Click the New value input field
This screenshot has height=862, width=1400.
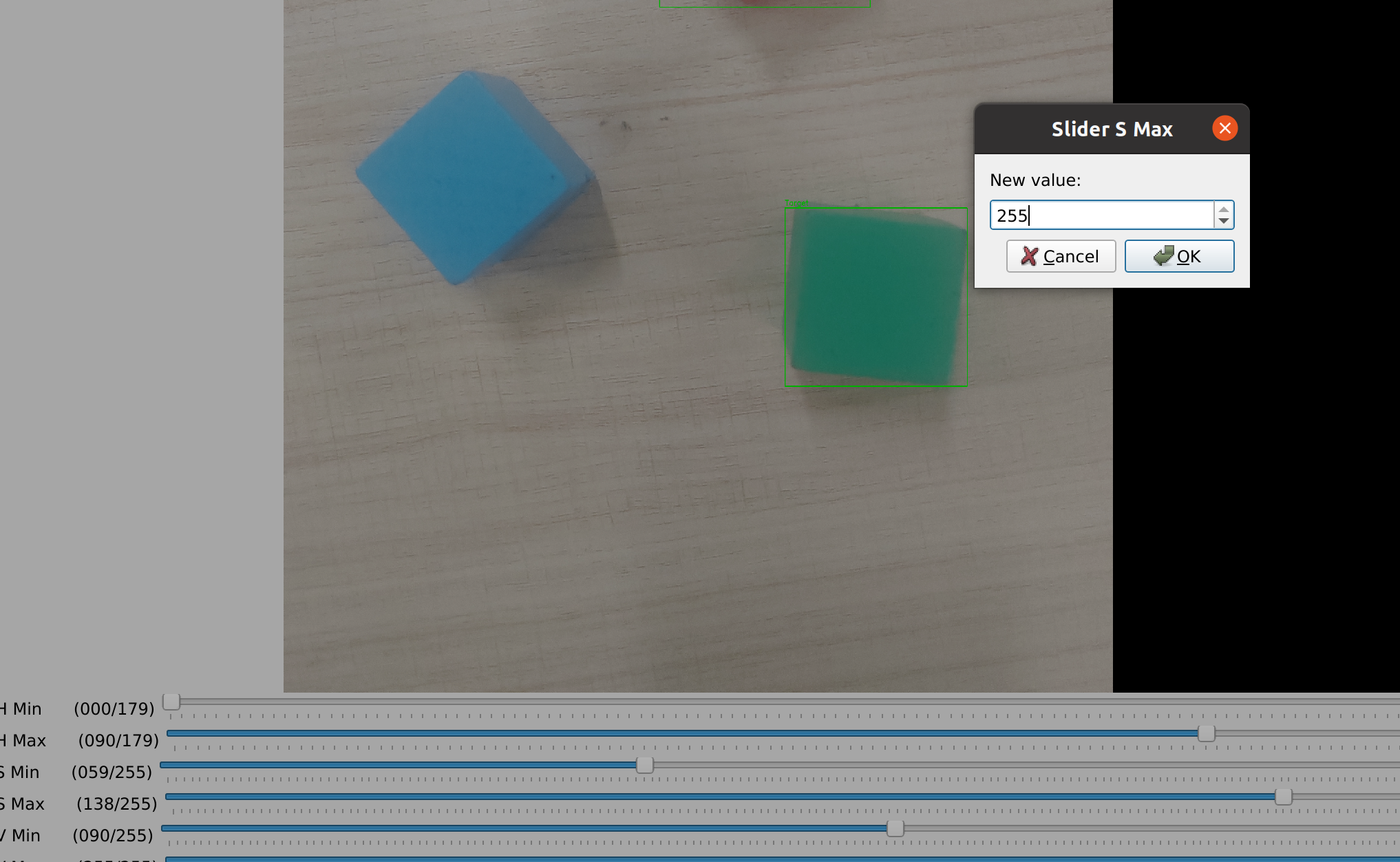click(1101, 215)
